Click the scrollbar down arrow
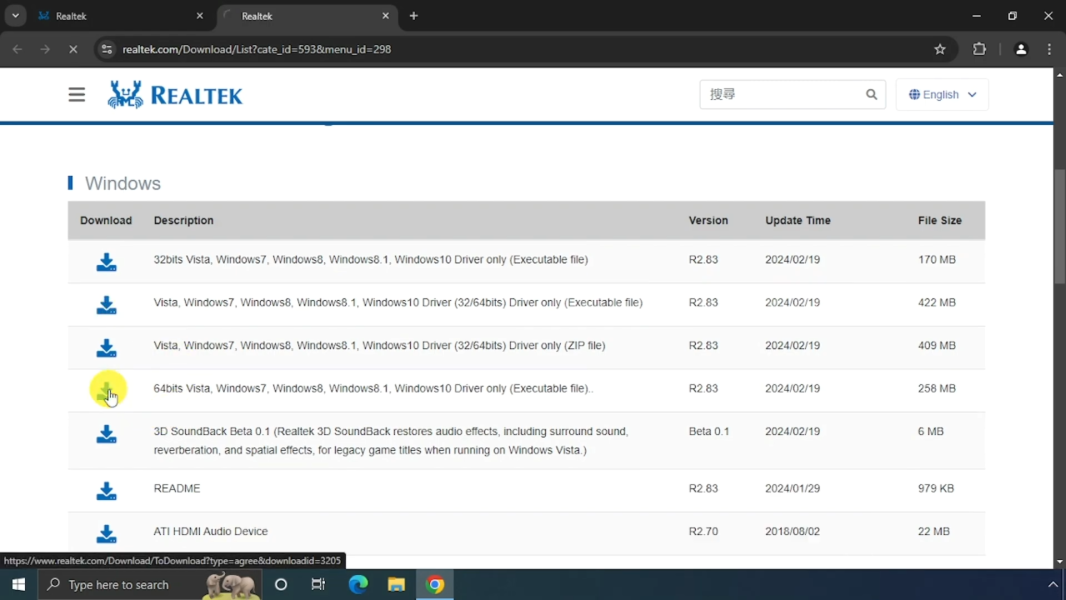The height and width of the screenshot is (600, 1066). coord(1060,562)
